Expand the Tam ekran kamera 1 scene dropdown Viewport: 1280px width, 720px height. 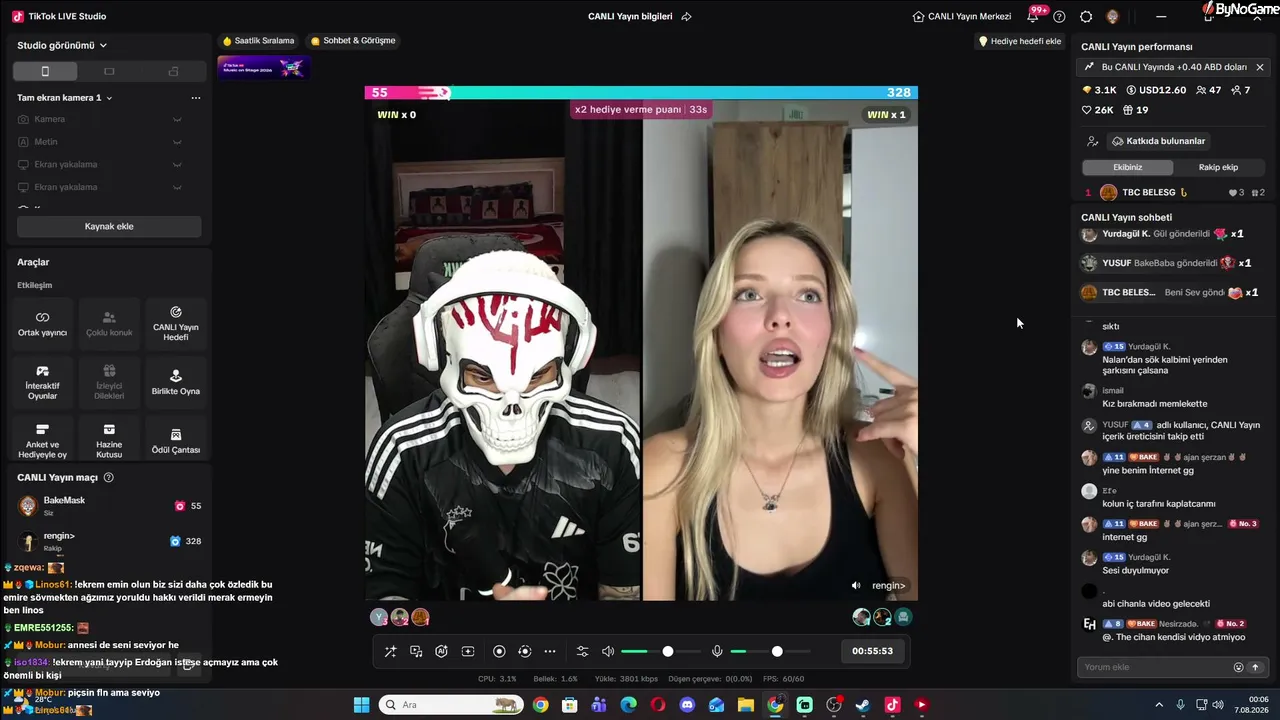65,98
